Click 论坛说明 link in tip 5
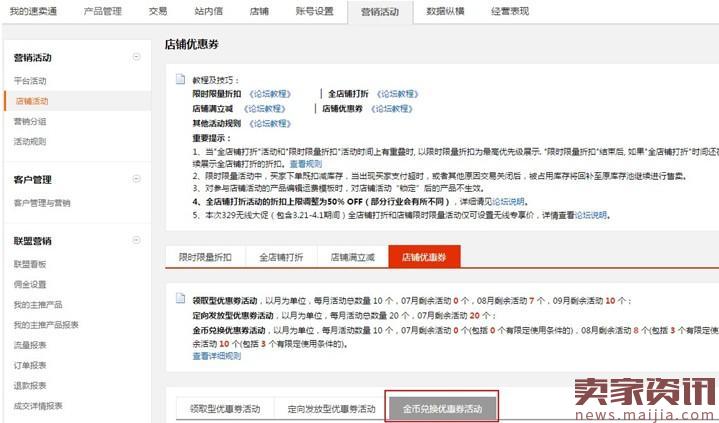Image resolution: width=719 pixels, height=423 pixels. coord(591,215)
